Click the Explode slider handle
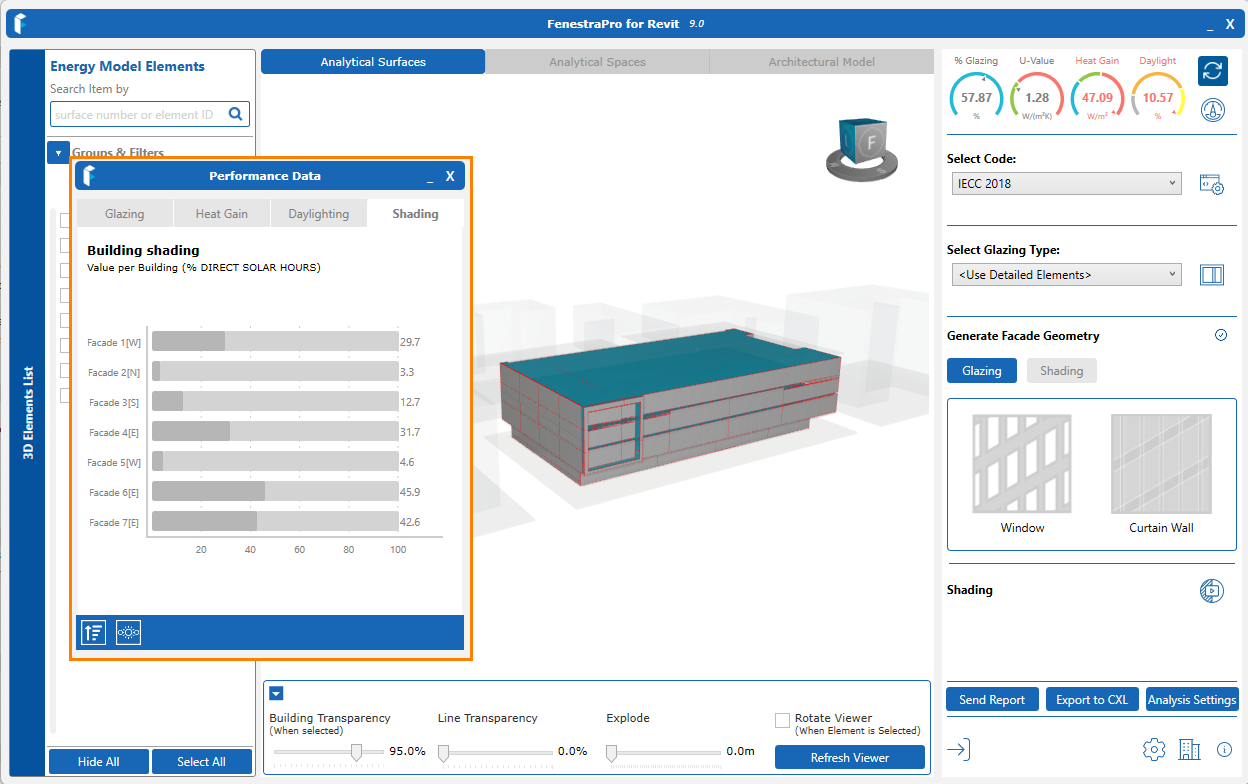 point(611,752)
